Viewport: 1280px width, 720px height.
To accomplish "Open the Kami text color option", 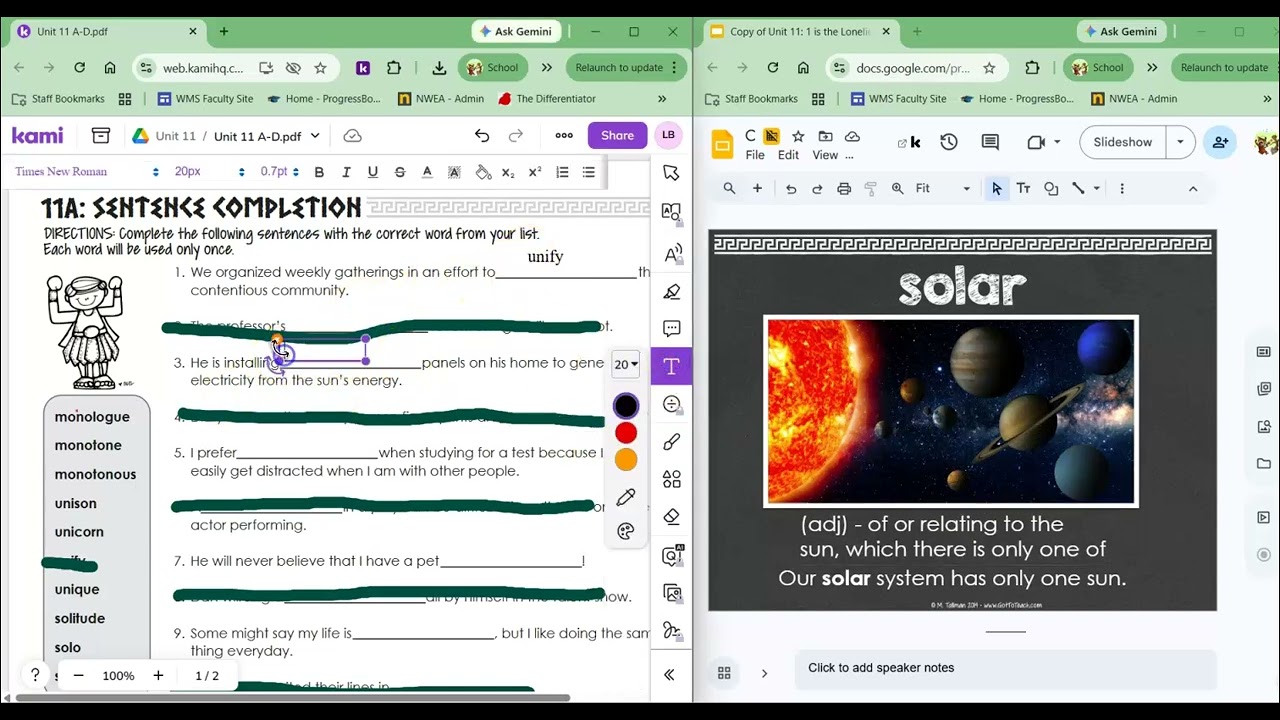I will (427, 172).
